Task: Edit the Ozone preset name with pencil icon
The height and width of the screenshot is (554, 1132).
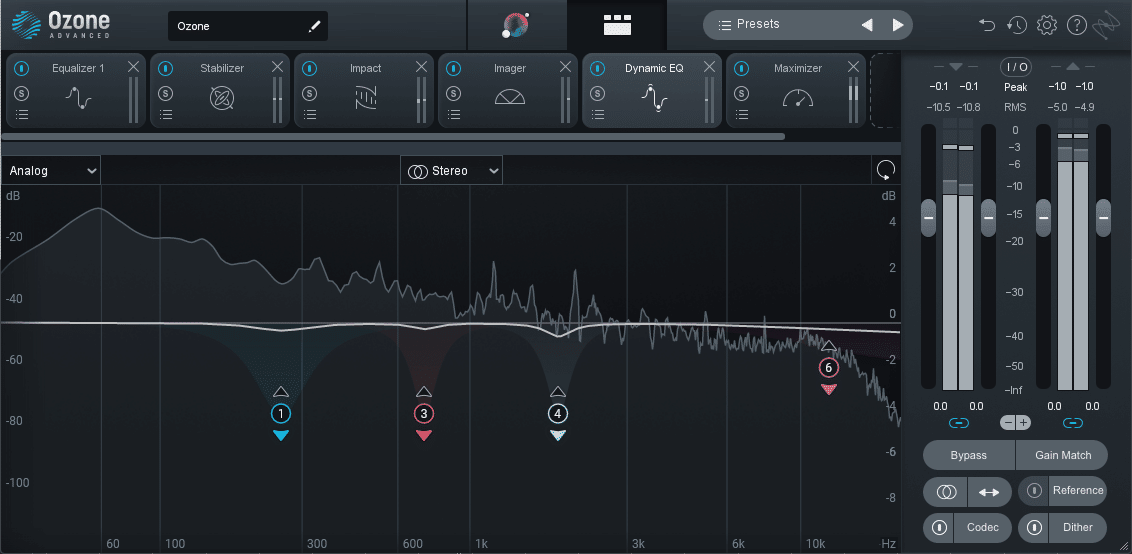Action: 314,26
